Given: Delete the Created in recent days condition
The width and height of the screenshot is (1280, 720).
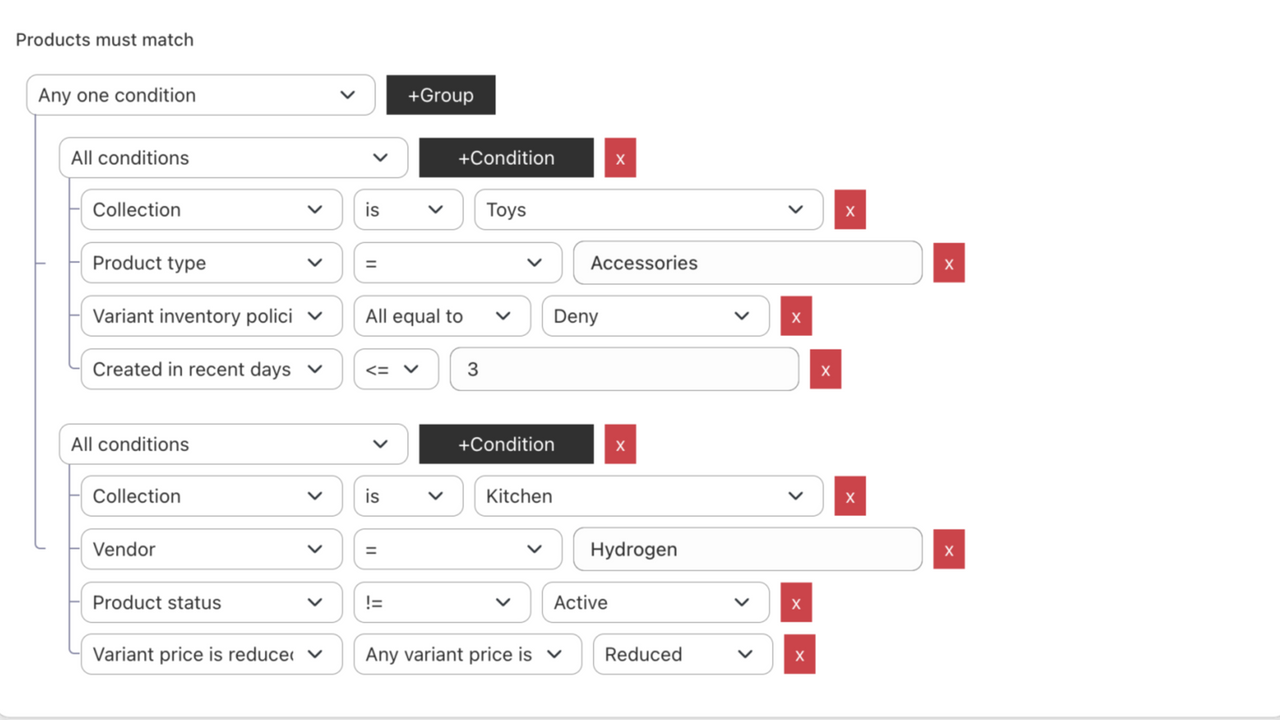Looking at the screenshot, I should point(825,368).
